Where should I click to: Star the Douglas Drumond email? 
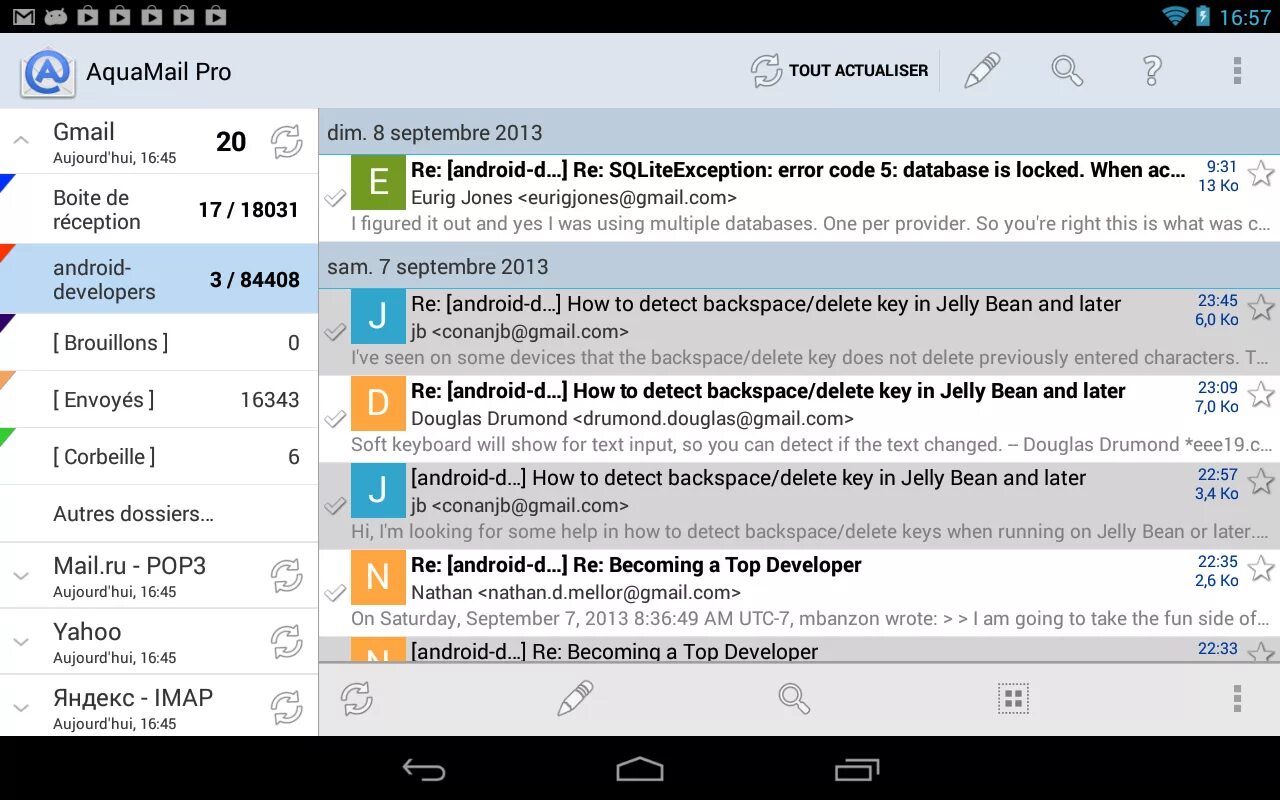coord(1262,394)
